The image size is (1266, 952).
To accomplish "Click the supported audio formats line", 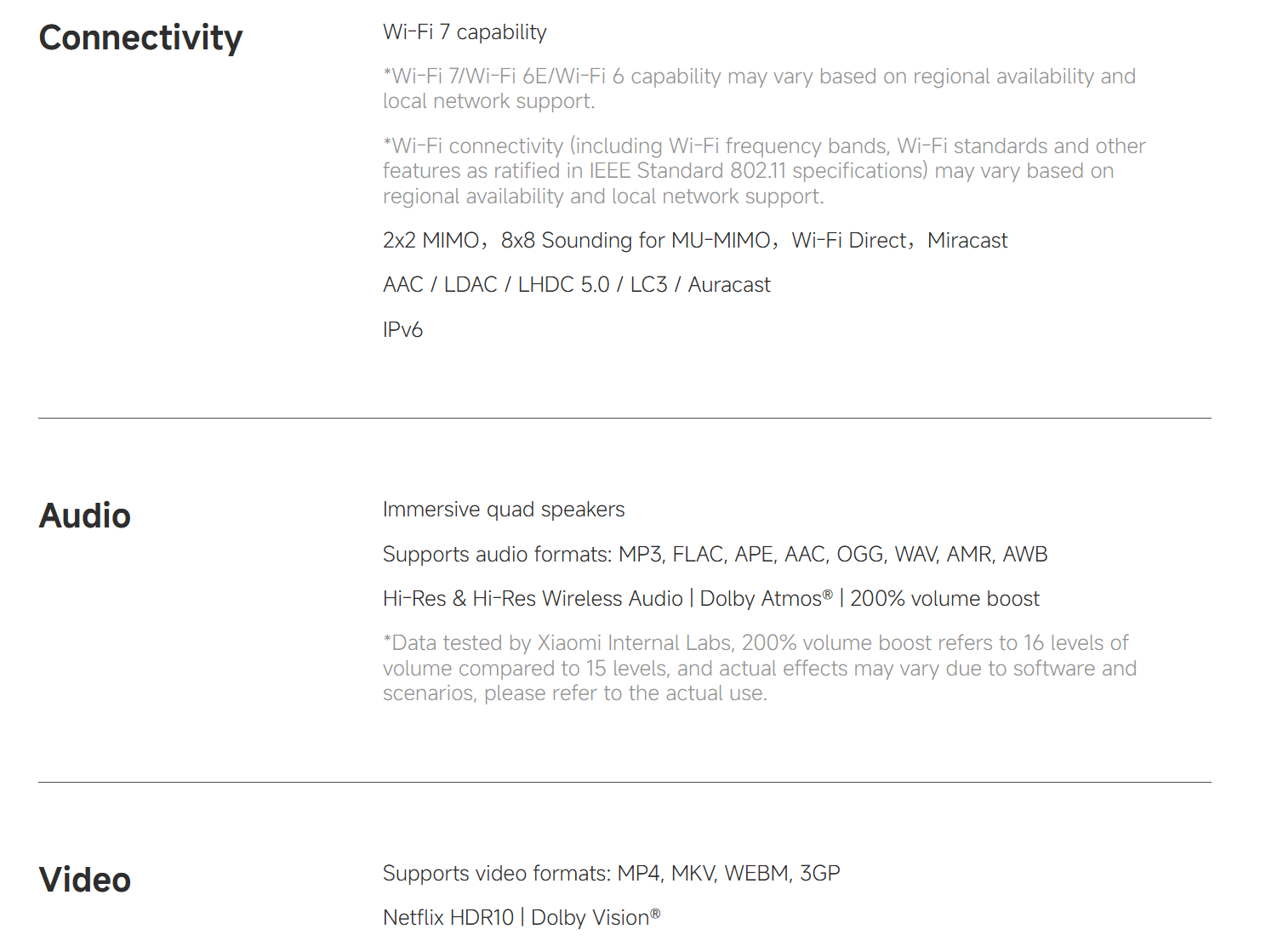I will 715,555.
